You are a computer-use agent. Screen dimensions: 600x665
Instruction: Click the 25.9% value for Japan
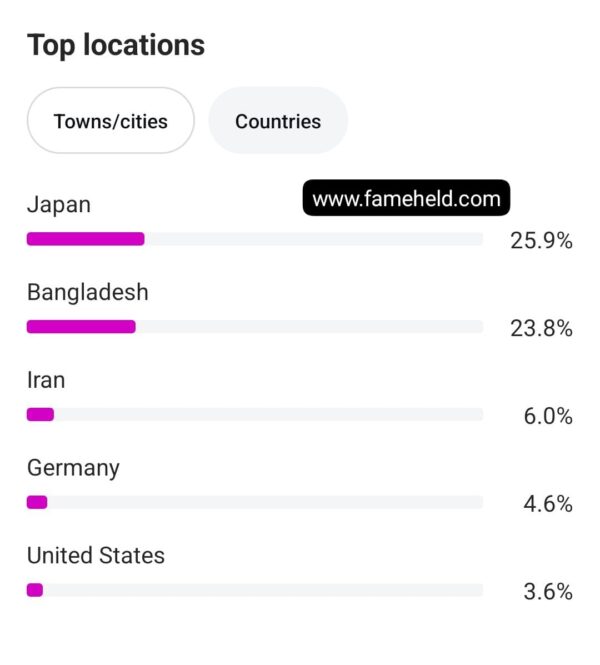[x=541, y=240]
